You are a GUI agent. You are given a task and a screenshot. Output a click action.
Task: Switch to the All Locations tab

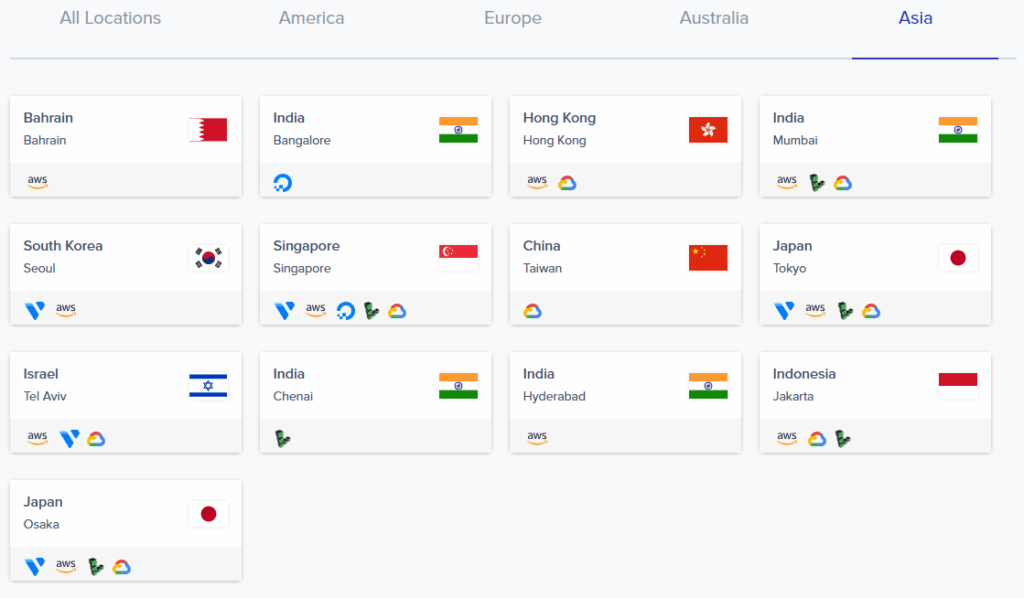110,18
